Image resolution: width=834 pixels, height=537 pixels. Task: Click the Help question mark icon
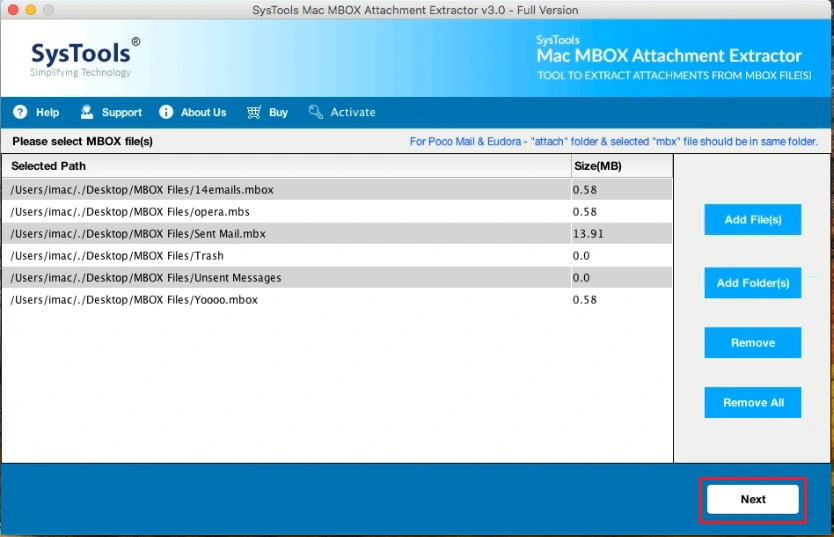[x=20, y=112]
